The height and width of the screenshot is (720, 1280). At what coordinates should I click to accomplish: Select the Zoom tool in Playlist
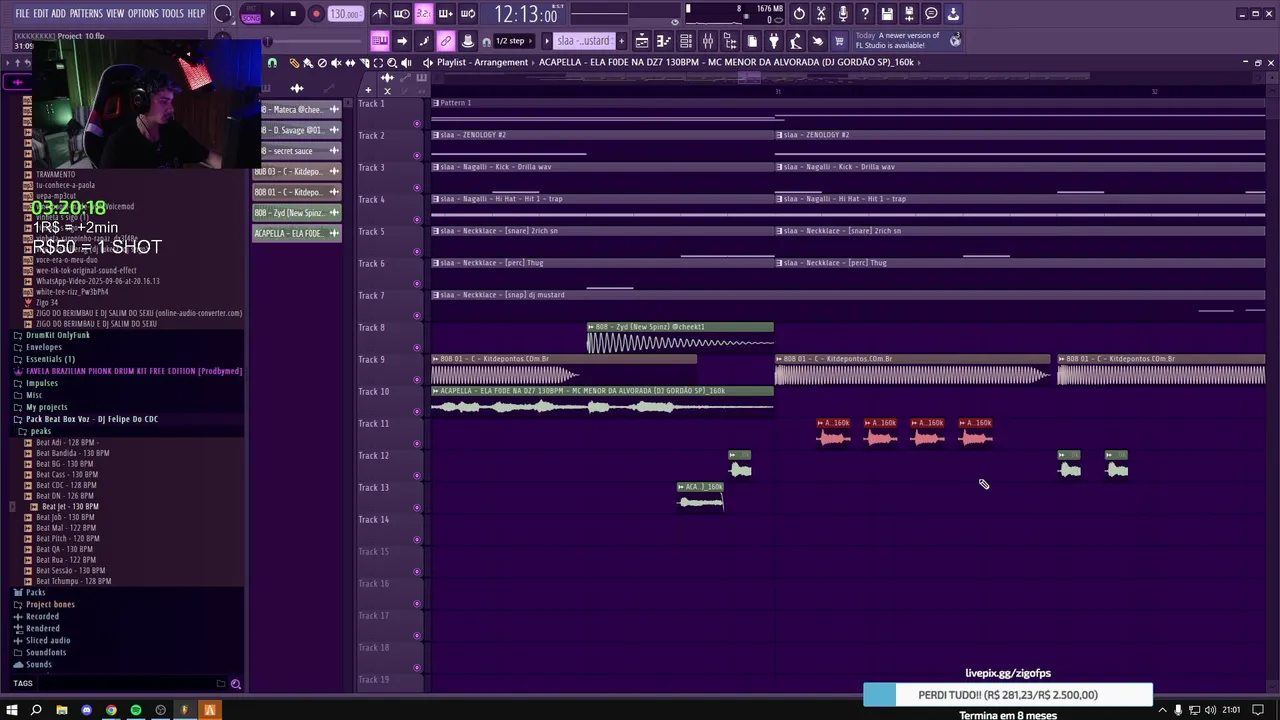point(392,63)
